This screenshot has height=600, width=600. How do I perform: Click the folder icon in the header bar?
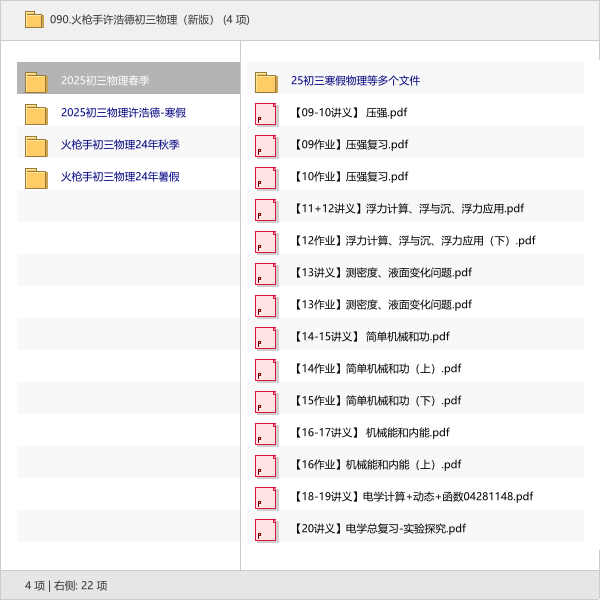[34, 19]
